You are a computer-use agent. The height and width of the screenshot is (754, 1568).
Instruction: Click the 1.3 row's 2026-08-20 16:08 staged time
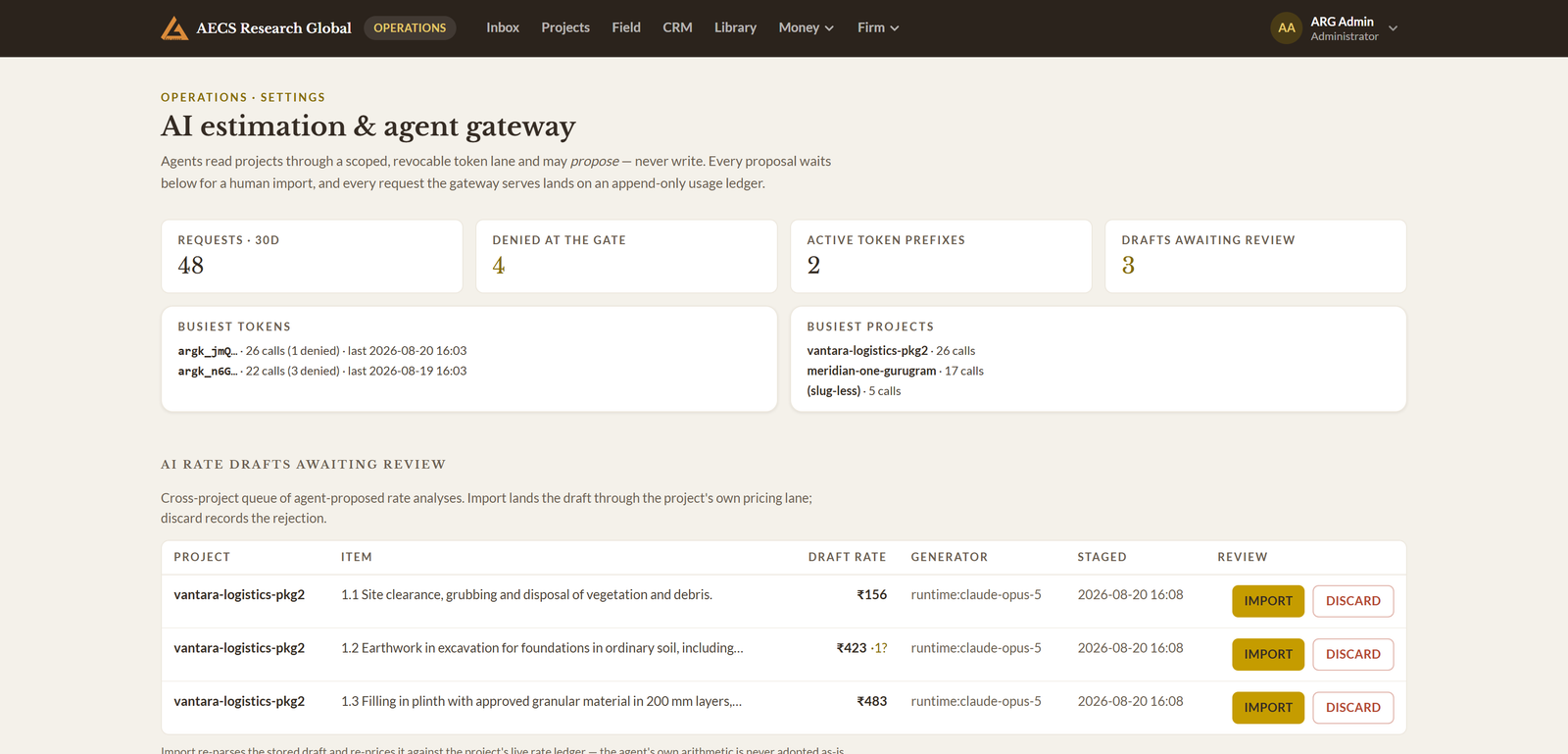point(1130,701)
